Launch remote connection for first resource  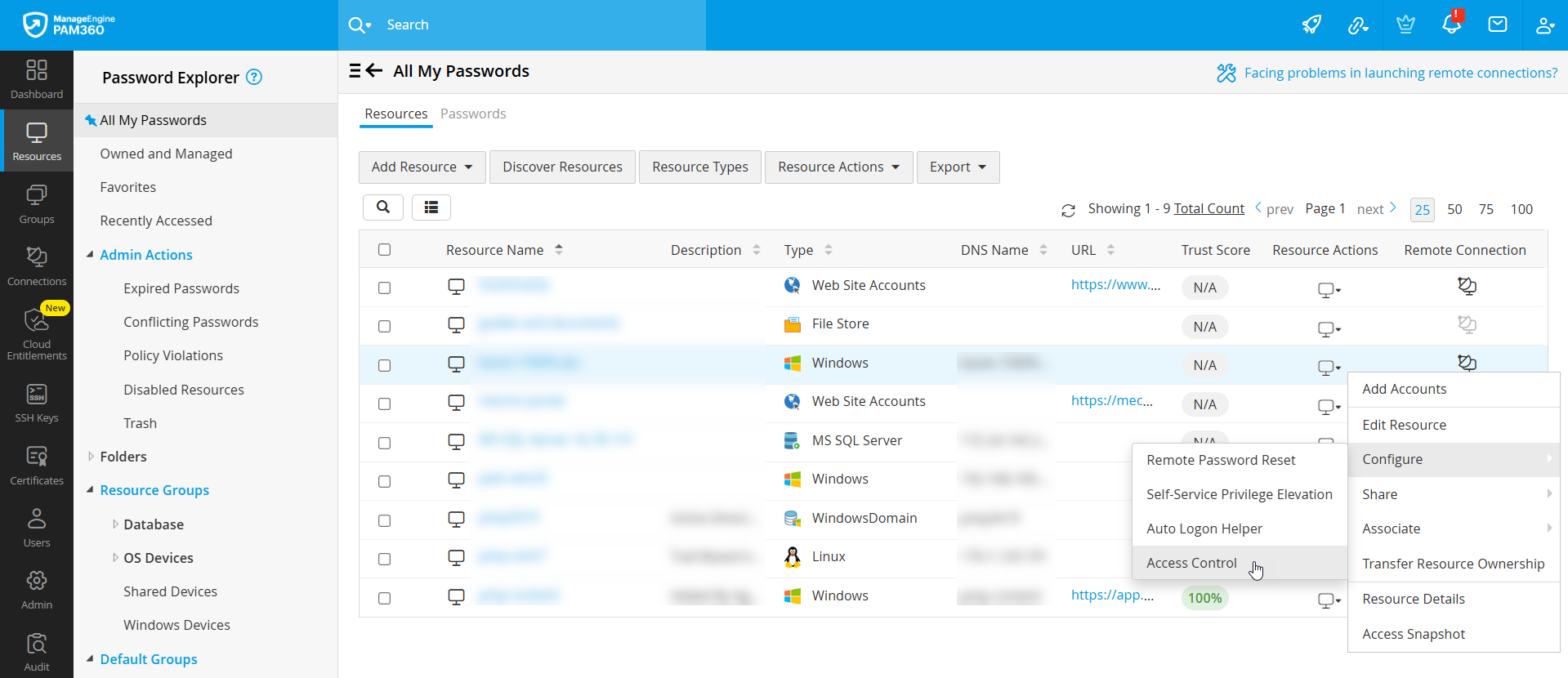point(1467,286)
